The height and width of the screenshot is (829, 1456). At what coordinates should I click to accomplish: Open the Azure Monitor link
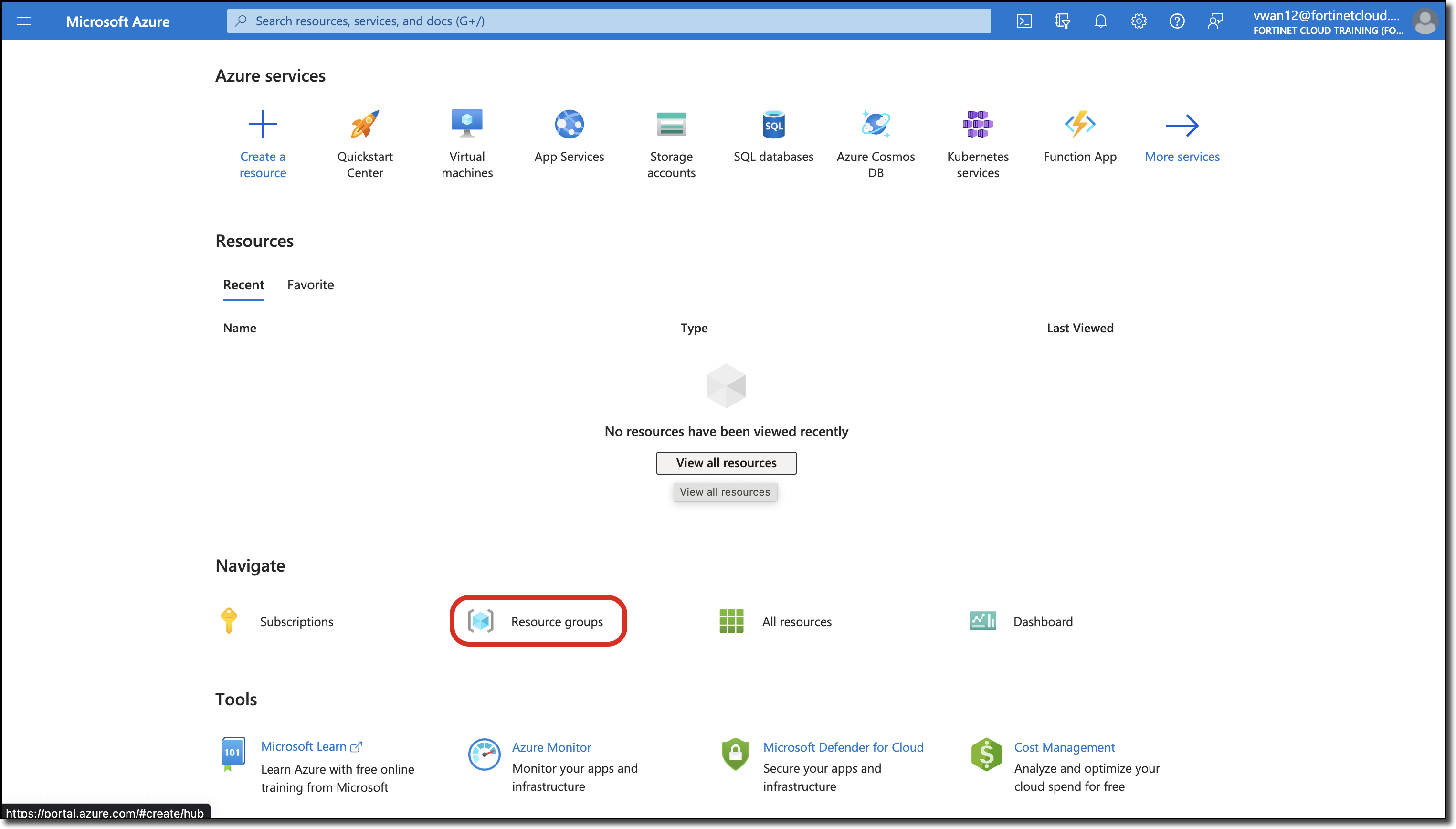551,747
